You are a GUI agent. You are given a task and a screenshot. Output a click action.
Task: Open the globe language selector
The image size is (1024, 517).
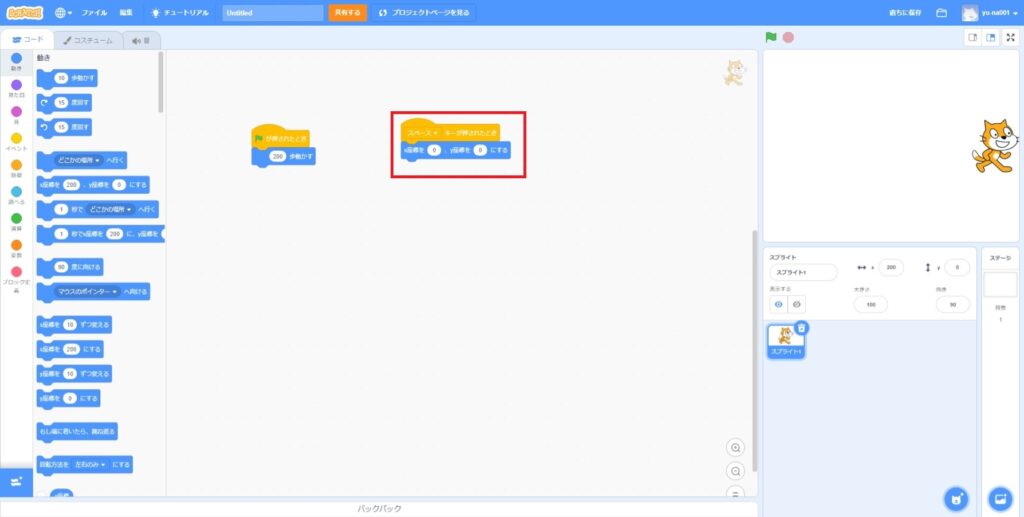pos(63,12)
